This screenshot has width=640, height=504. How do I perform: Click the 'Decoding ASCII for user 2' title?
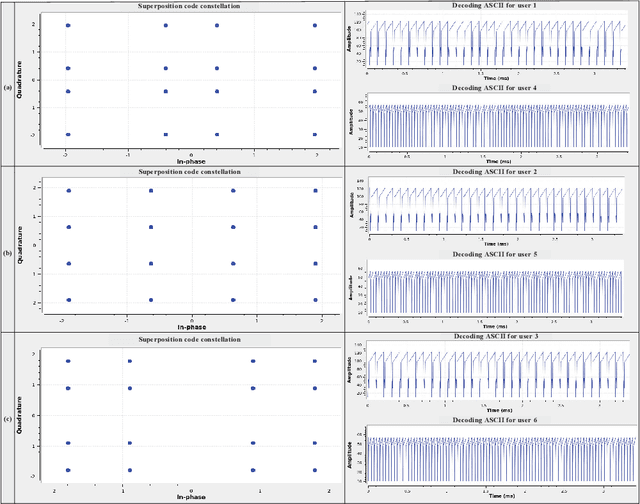click(x=494, y=172)
